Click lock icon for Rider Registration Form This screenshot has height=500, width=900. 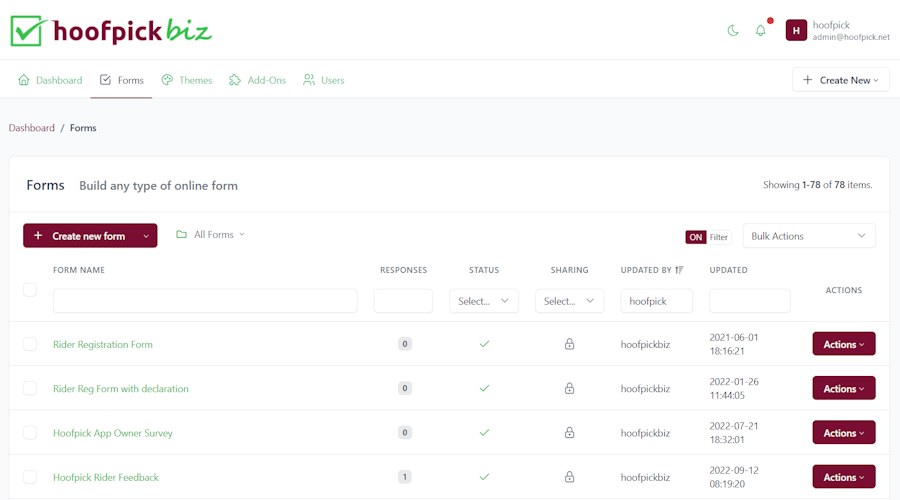point(569,344)
